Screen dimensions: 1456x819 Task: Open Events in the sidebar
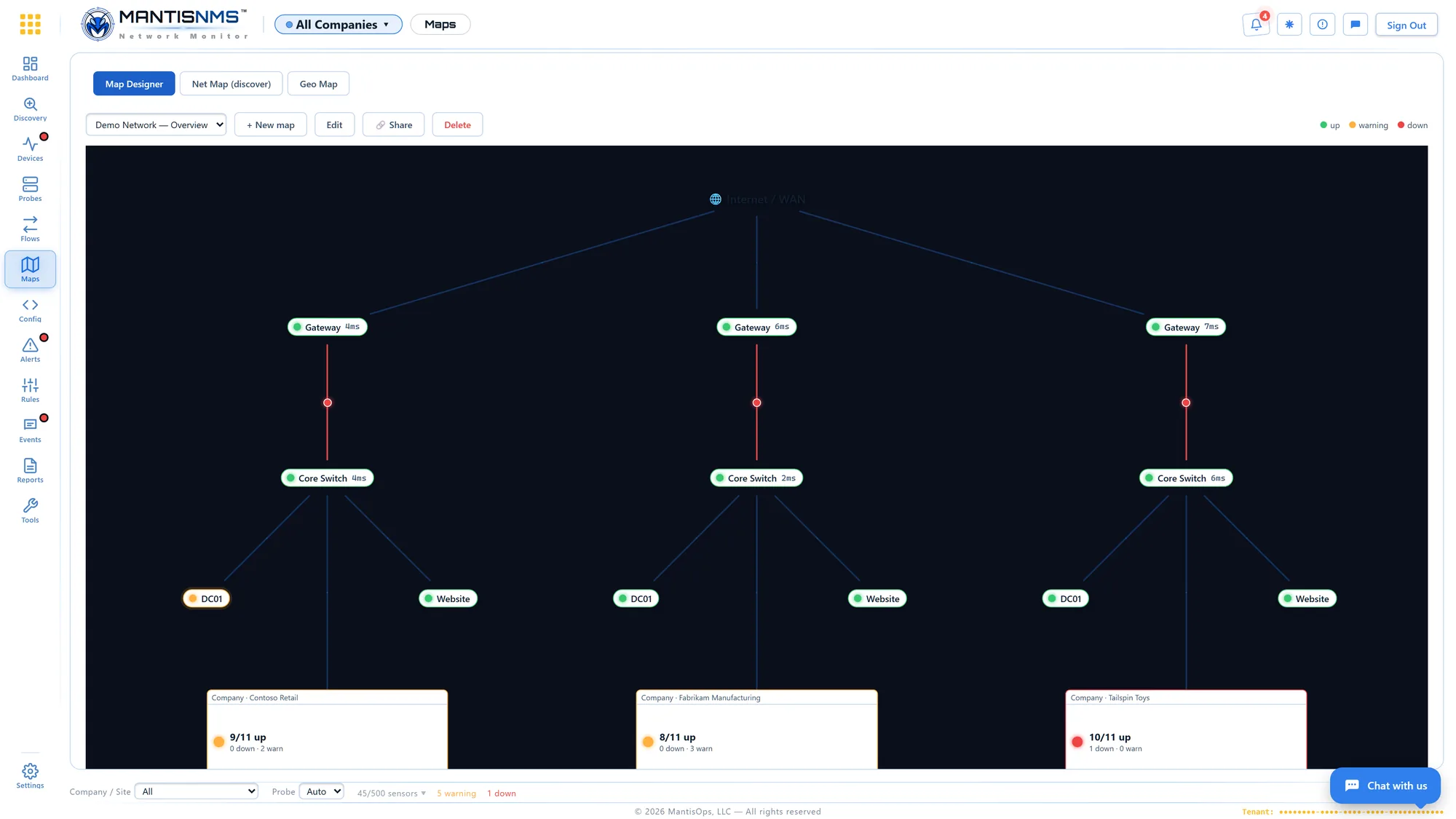point(30,430)
